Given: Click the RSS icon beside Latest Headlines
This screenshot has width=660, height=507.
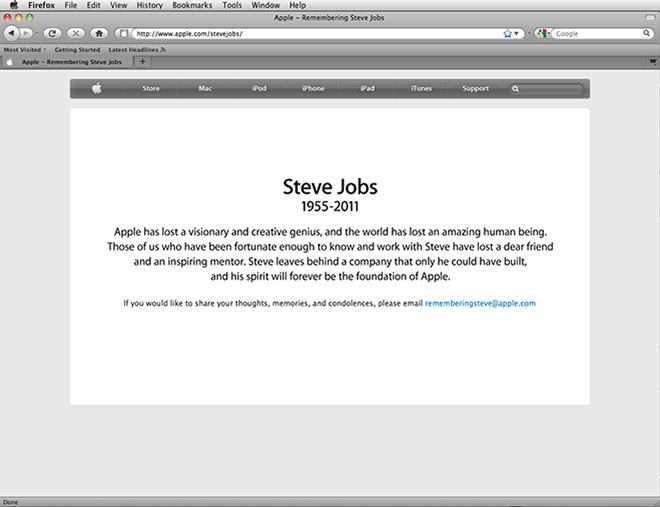Looking at the screenshot, I should point(163,50).
